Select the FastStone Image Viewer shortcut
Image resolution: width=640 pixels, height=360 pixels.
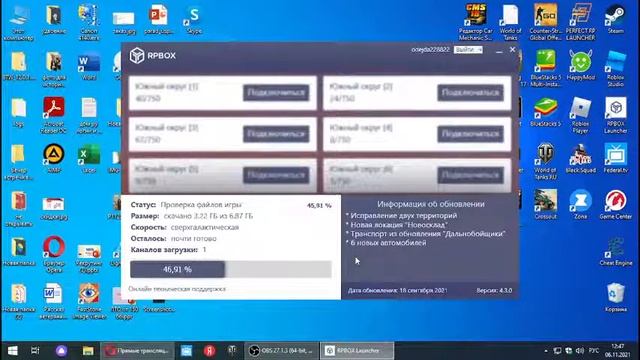(x=89, y=301)
